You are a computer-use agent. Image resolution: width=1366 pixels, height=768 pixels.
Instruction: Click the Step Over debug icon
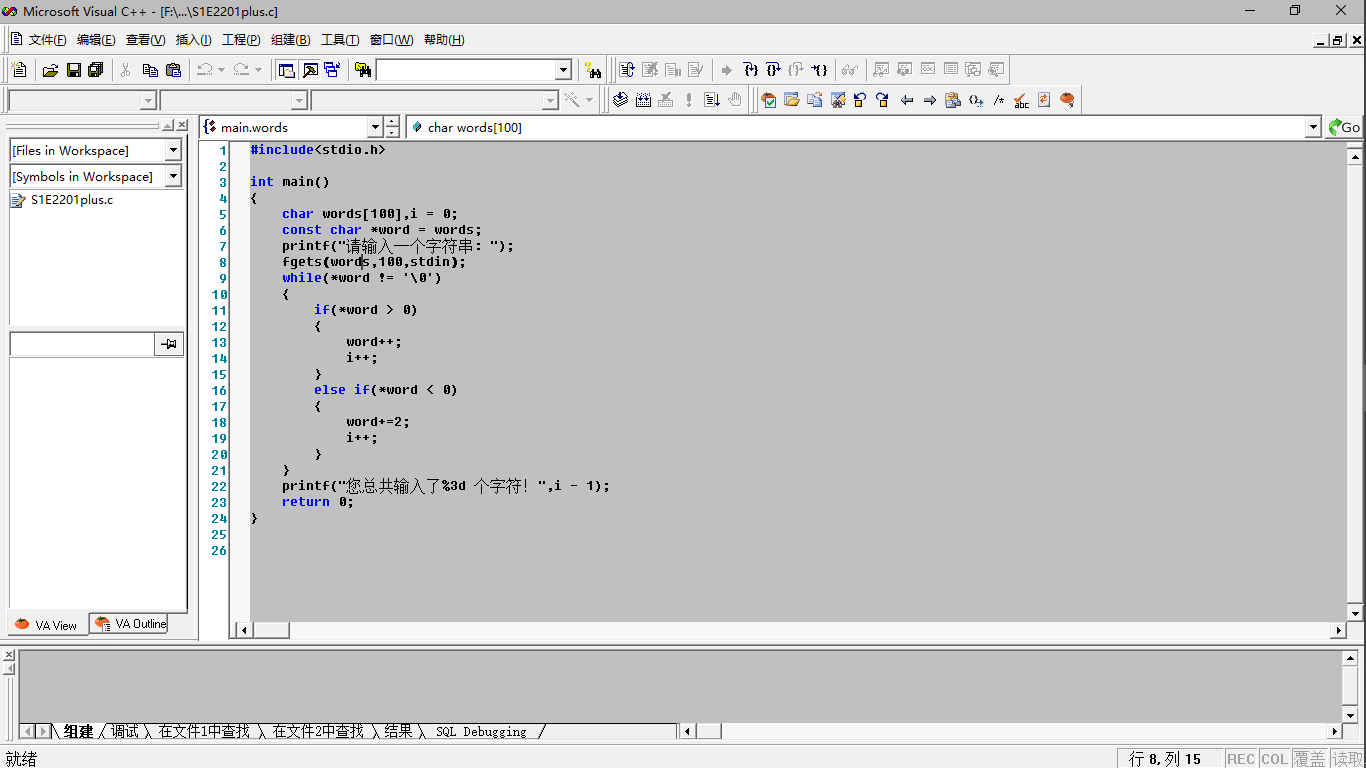773,70
